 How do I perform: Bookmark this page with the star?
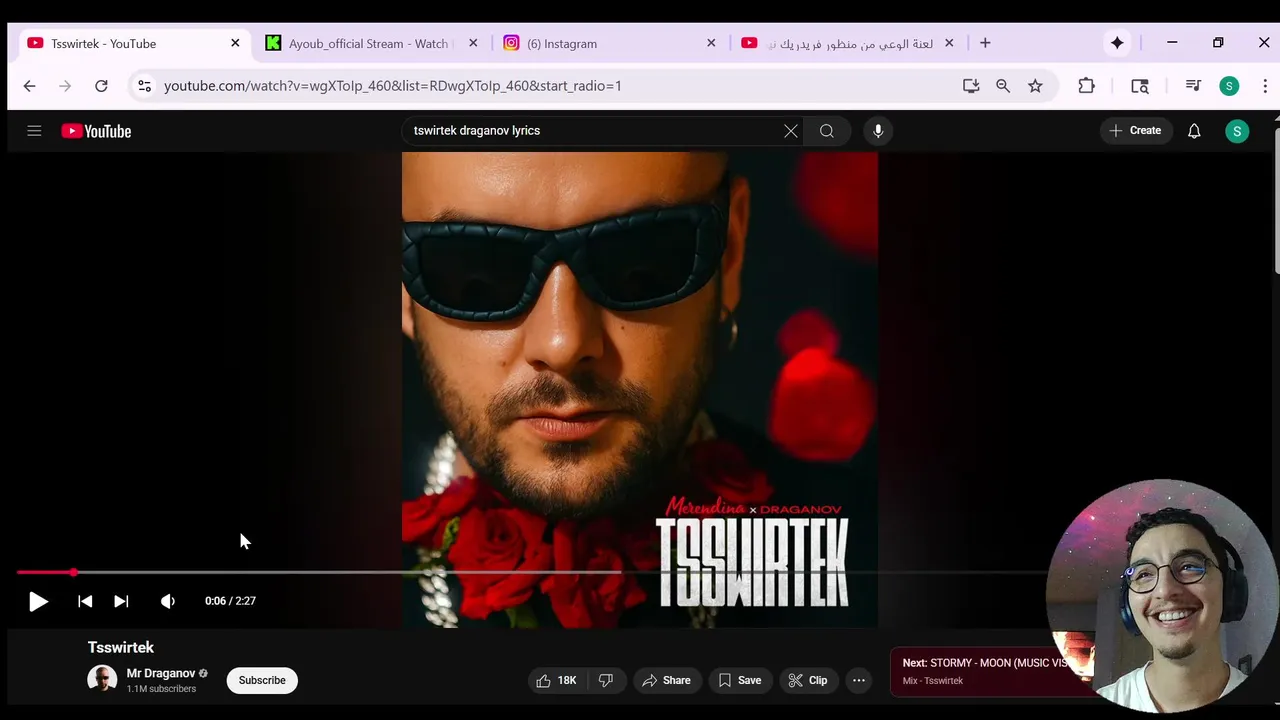[1035, 86]
